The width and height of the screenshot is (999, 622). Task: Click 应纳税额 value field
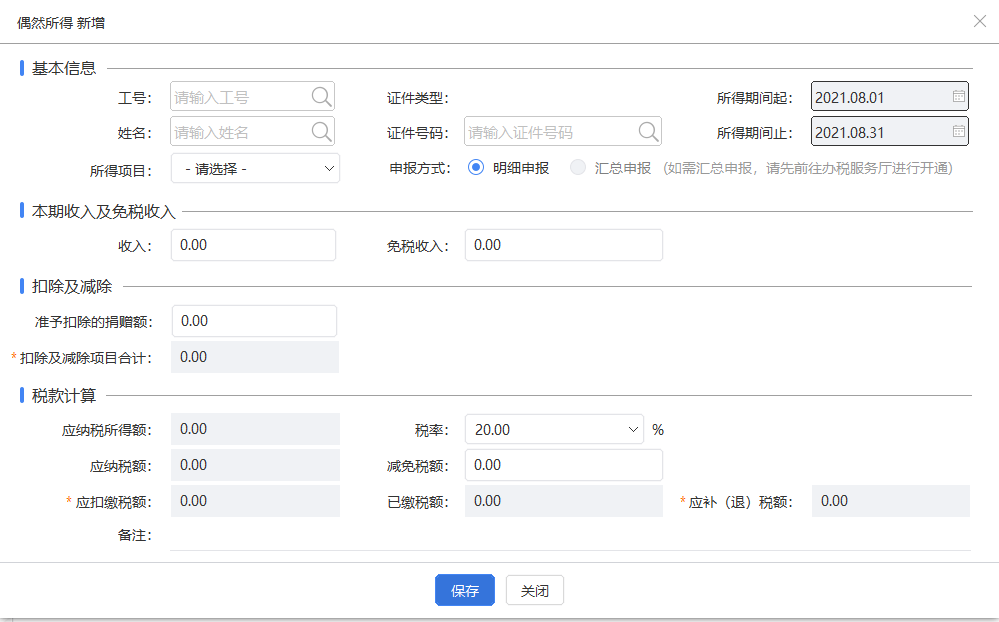[x=255, y=465]
